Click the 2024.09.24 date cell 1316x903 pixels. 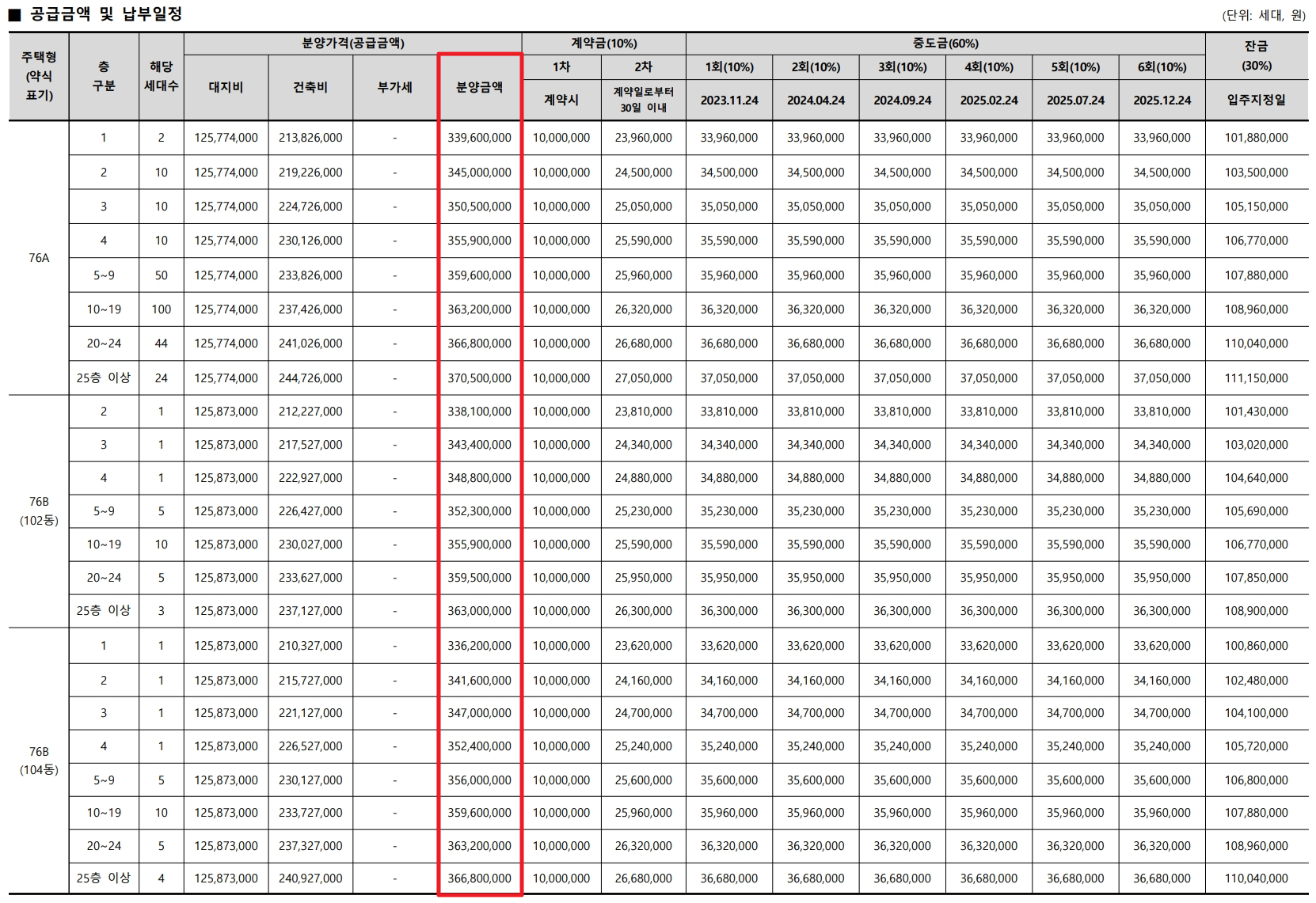tap(903, 101)
